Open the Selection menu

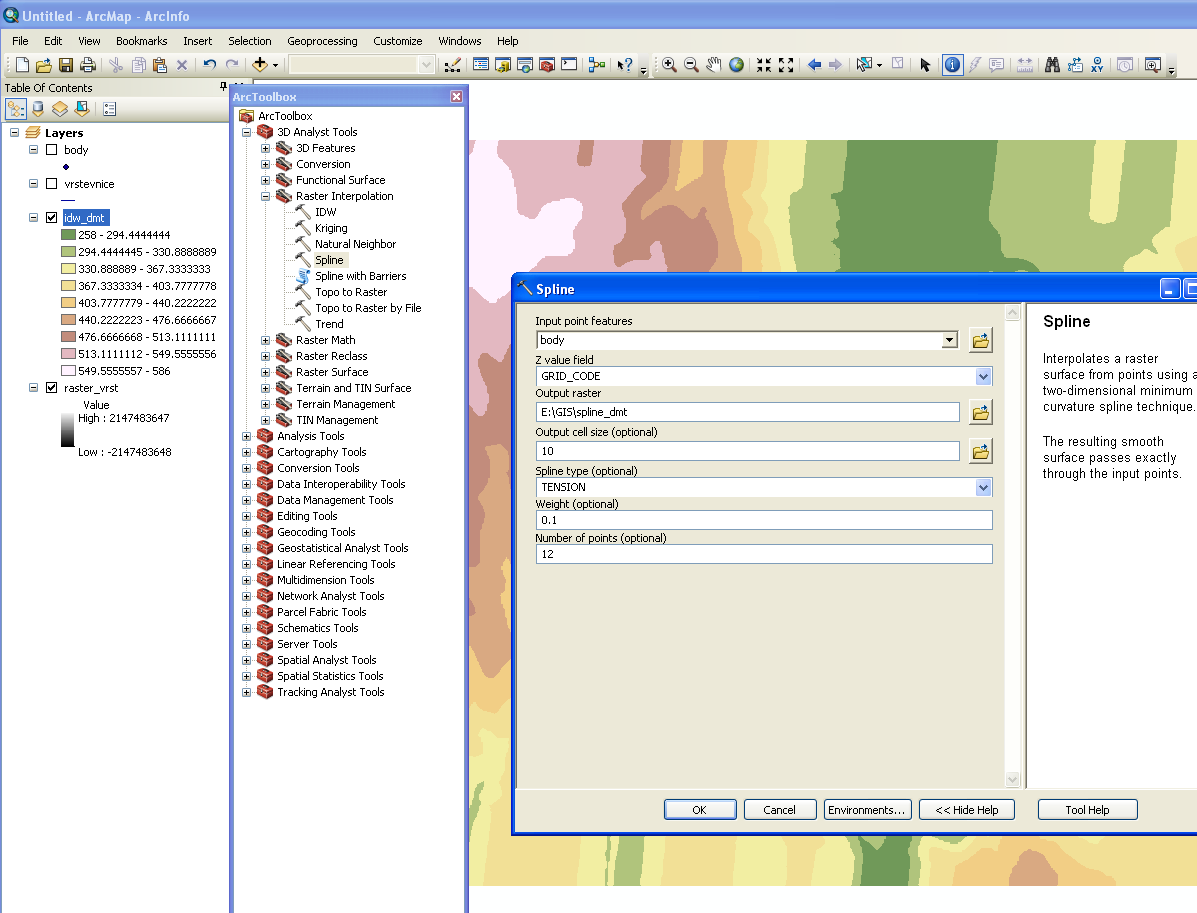coord(250,41)
